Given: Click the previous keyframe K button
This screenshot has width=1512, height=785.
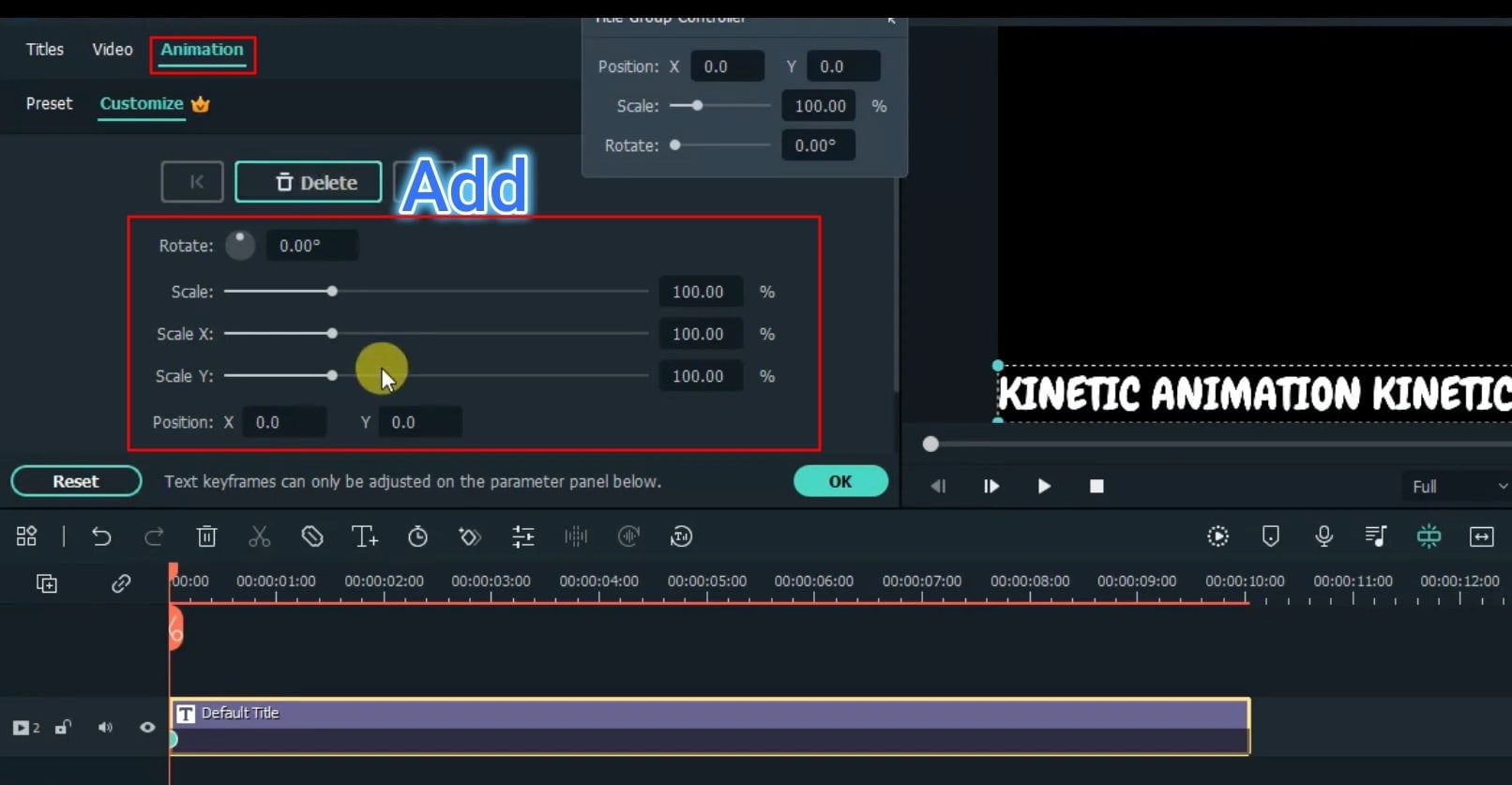Looking at the screenshot, I should click(192, 182).
